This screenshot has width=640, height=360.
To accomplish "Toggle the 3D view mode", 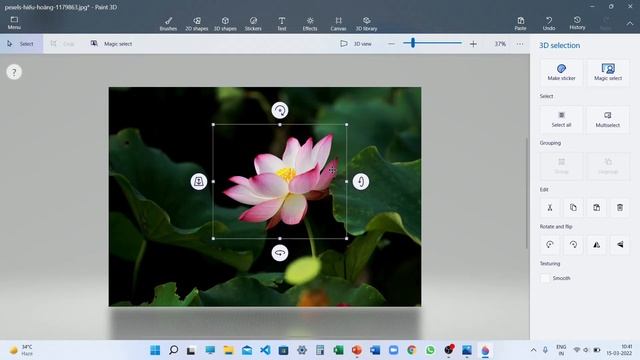I will tap(356, 44).
